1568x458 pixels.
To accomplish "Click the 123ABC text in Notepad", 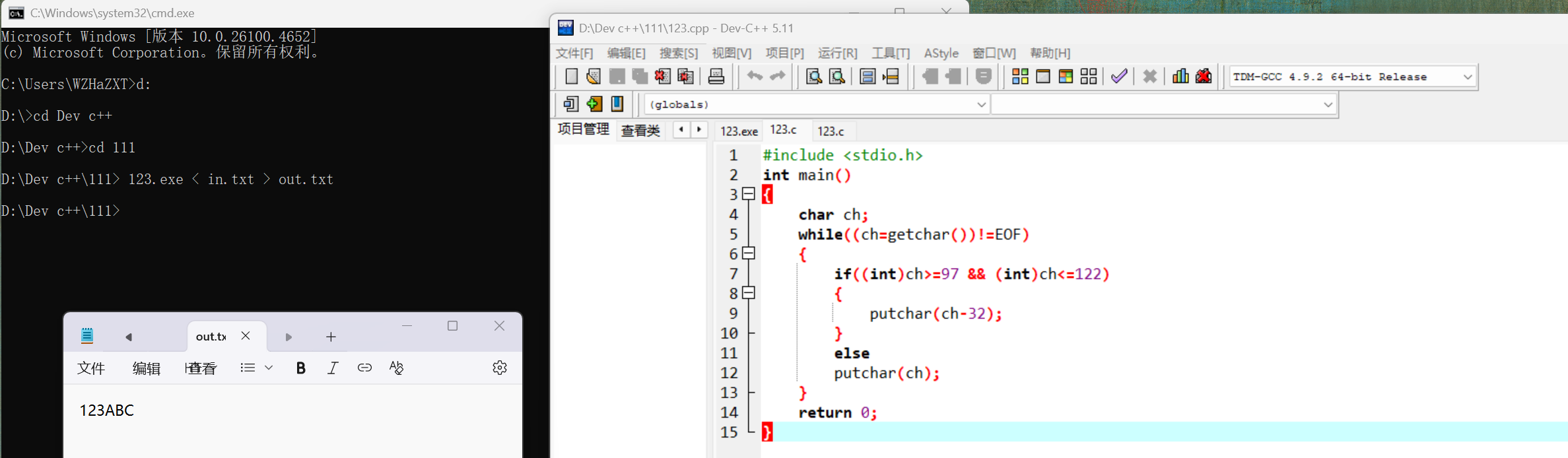I will [x=107, y=410].
